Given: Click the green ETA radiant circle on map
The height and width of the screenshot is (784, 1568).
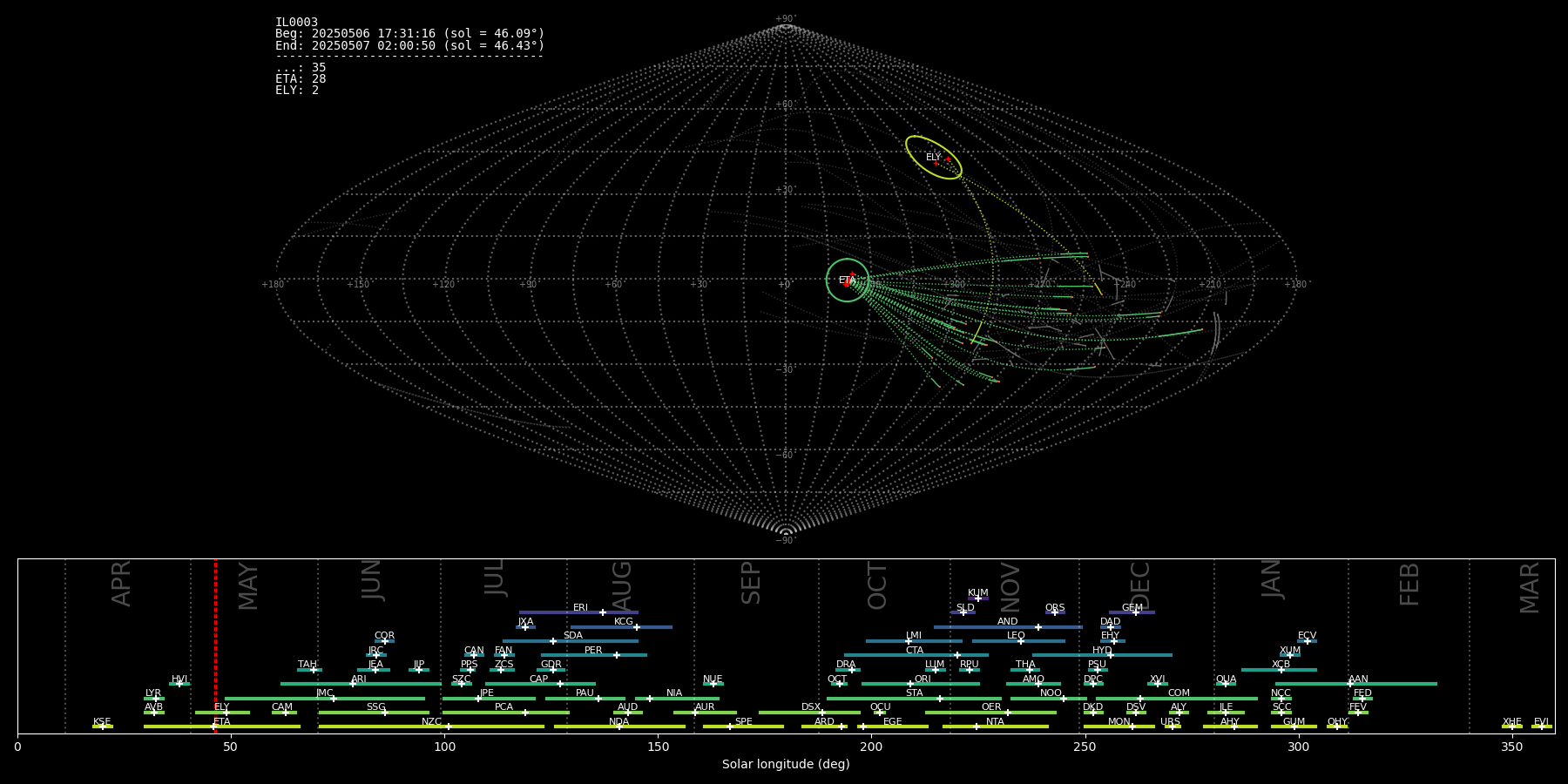Looking at the screenshot, I should [x=848, y=280].
